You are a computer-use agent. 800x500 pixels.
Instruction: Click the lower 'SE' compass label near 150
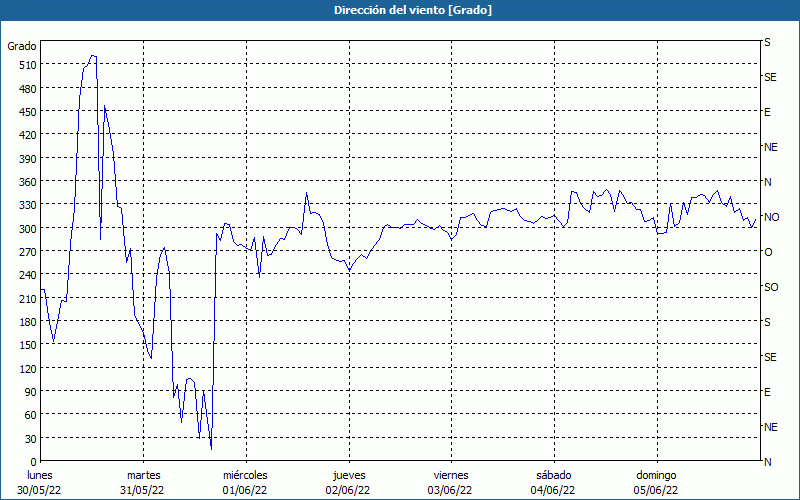pyautogui.click(x=770, y=357)
